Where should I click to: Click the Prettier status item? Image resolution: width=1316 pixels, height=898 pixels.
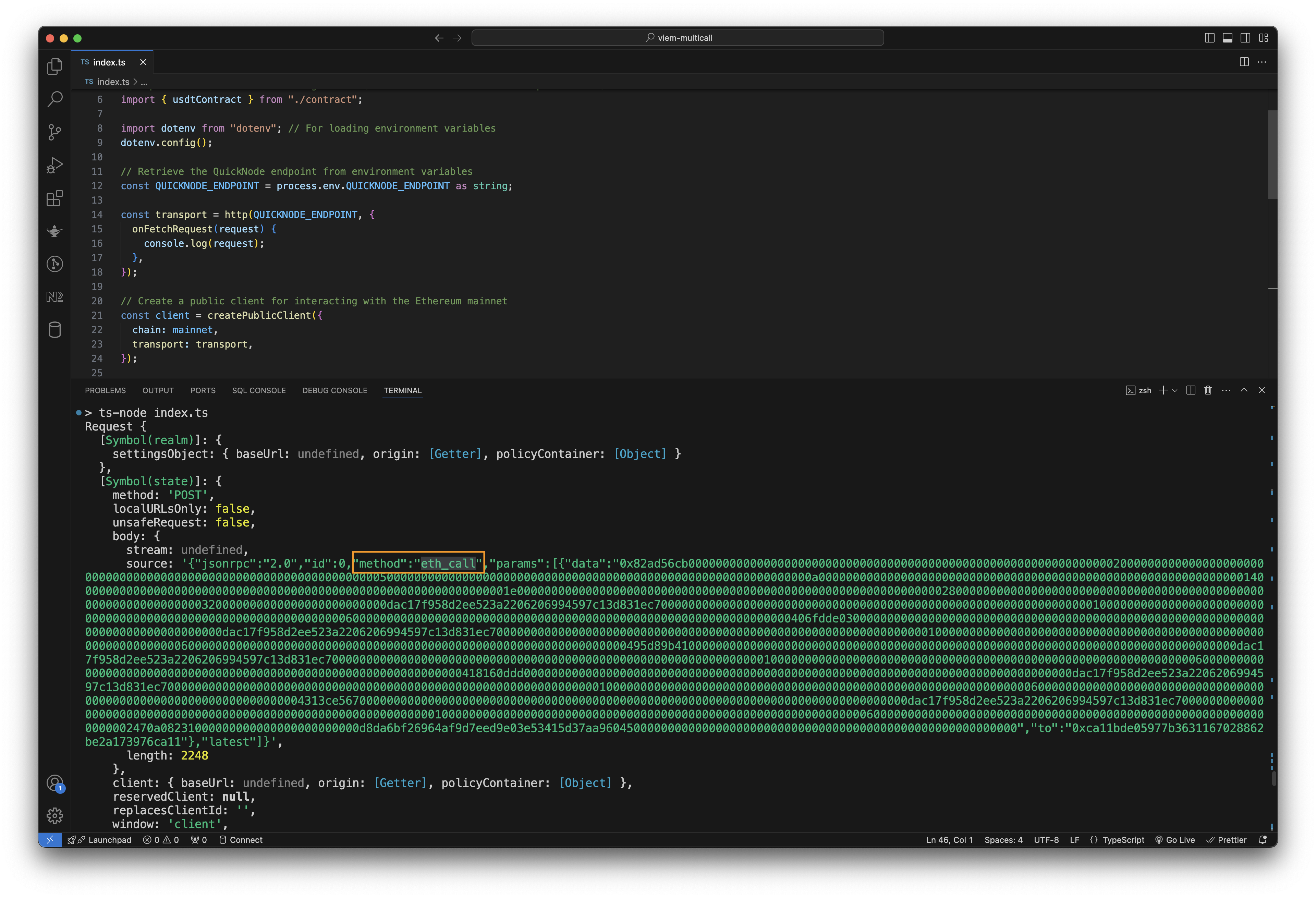pos(1227,840)
